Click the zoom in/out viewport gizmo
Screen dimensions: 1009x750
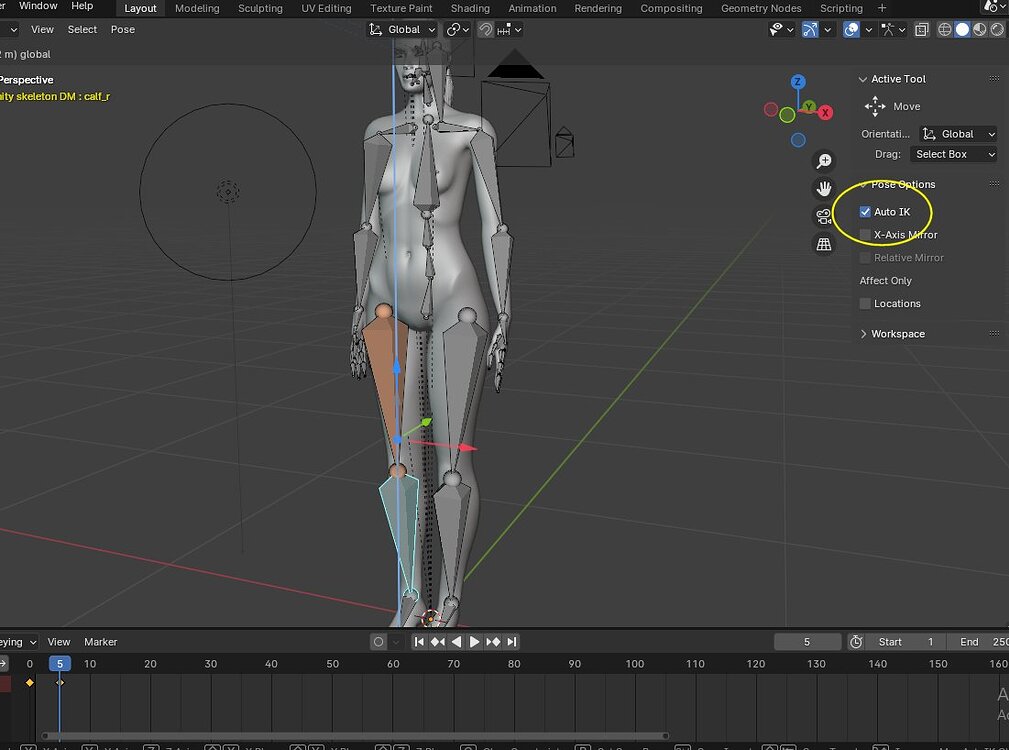click(824, 161)
